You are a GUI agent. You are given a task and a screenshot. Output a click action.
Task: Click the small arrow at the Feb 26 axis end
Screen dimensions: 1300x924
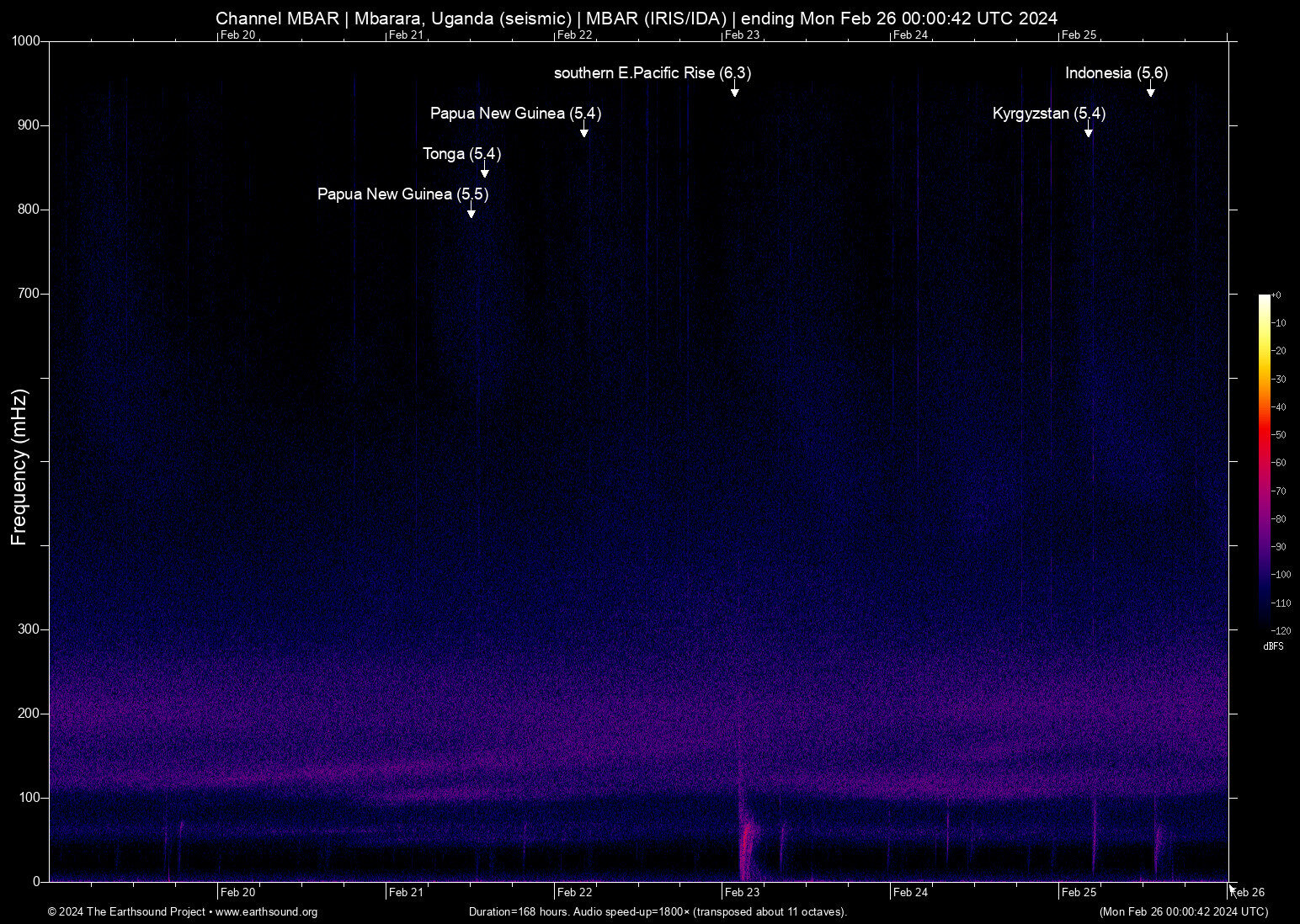click(1232, 889)
